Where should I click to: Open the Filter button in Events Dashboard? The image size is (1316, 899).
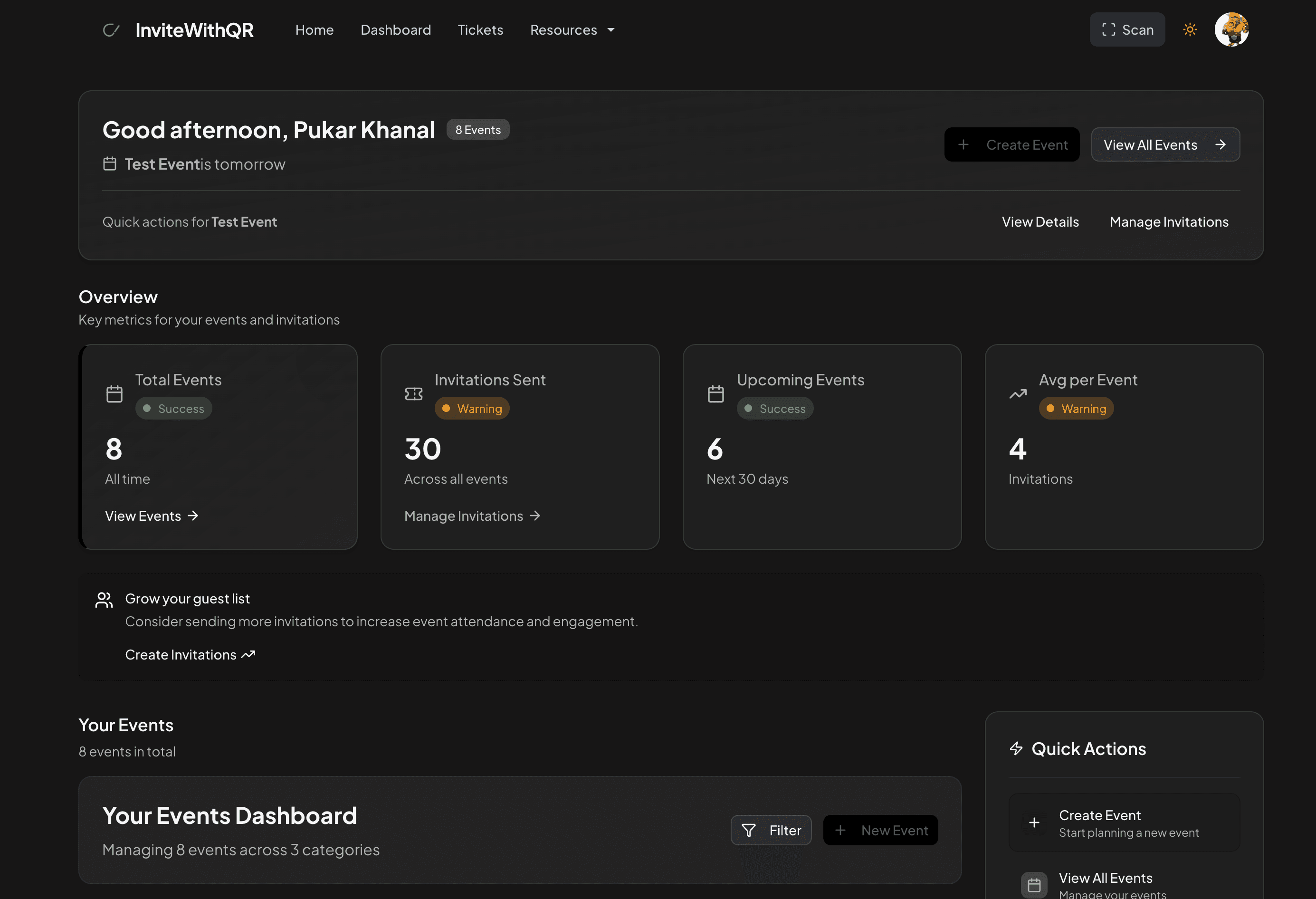771,830
